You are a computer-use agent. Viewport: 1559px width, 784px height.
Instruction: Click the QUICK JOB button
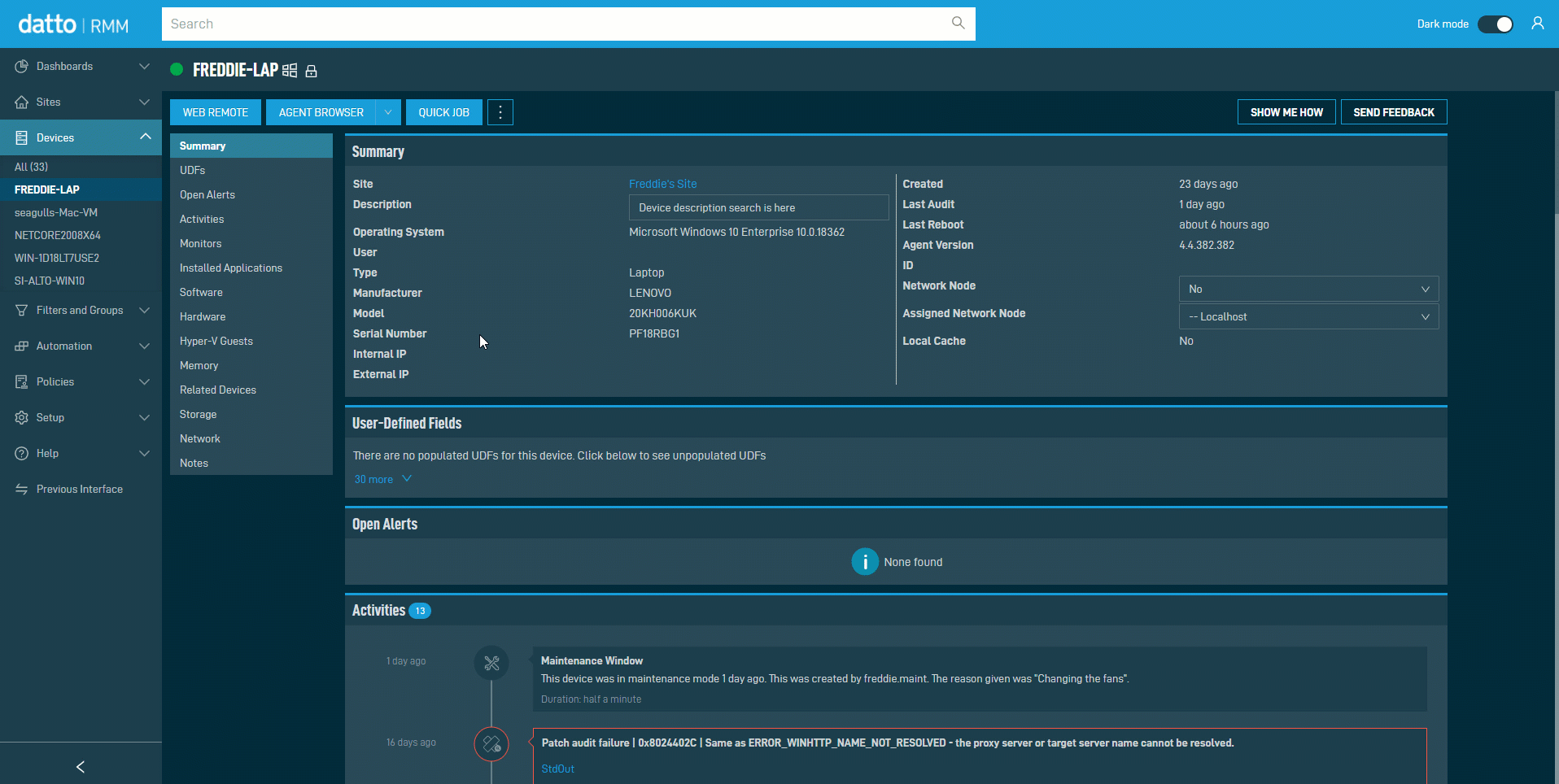point(444,112)
